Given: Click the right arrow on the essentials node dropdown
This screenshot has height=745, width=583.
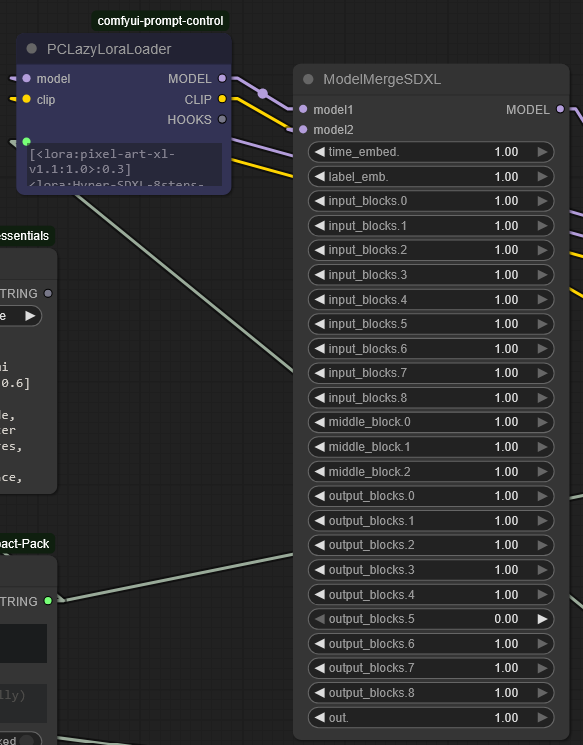Looking at the screenshot, I should pos(30,315).
